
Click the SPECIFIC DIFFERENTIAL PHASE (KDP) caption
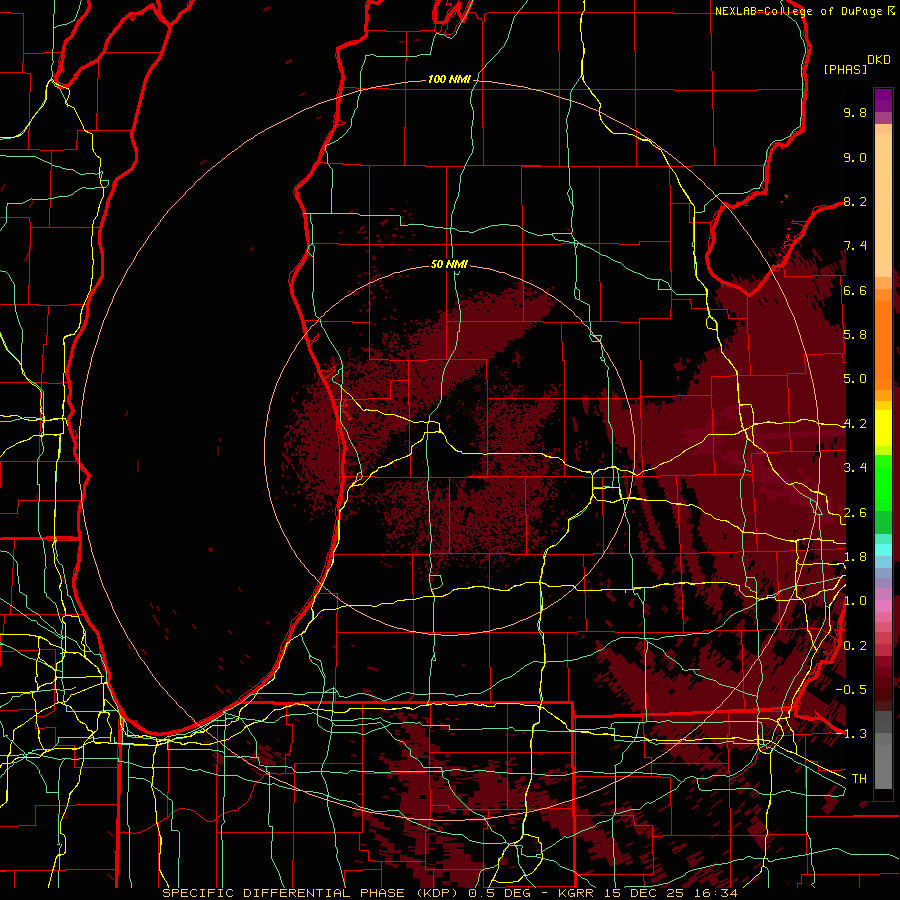click(312, 893)
